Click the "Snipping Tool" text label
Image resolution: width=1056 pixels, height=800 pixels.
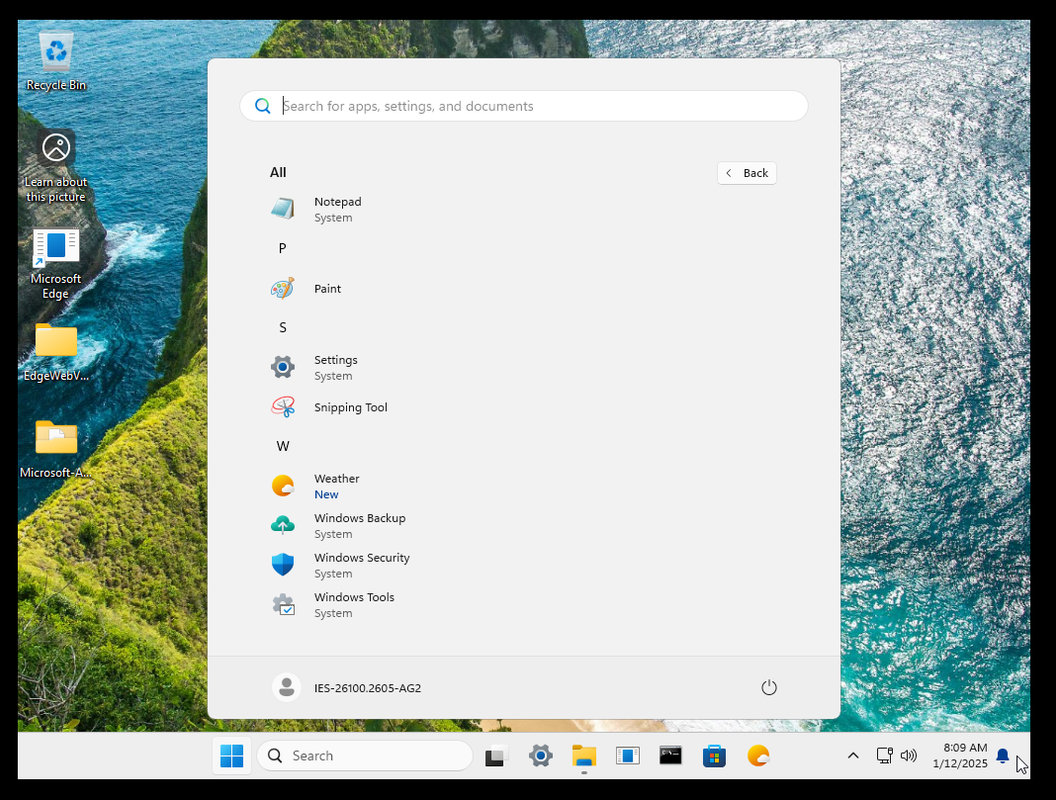click(351, 407)
